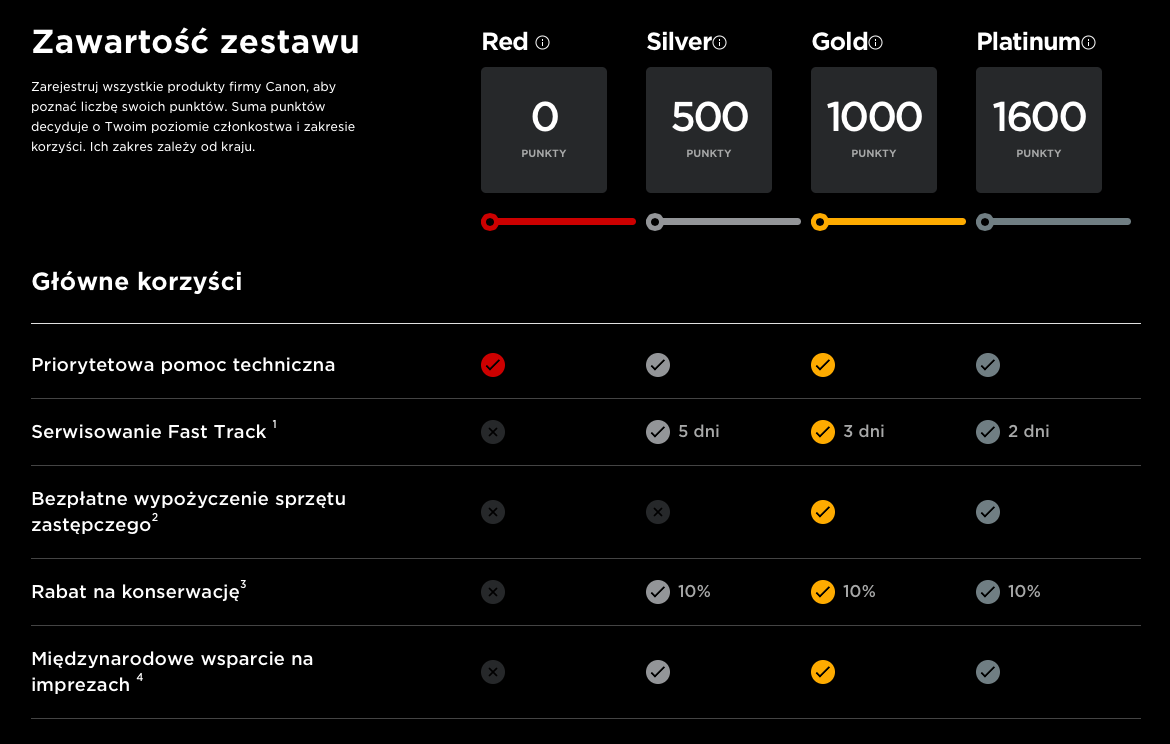Image resolution: width=1170 pixels, height=744 pixels.
Task: Choose the Gold 1000 punkty card
Action: (x=874, y=130)
